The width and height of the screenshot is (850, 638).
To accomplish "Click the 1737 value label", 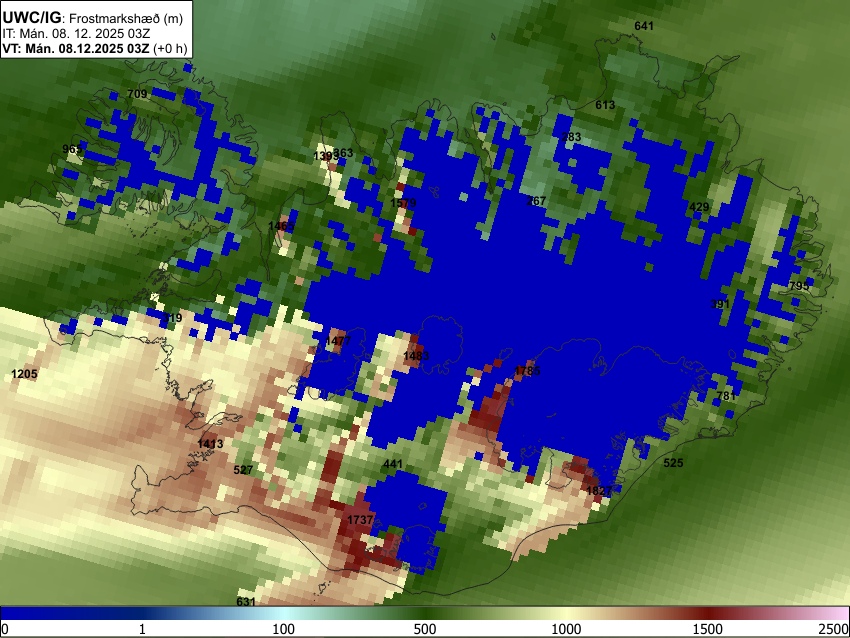I will click(360, 520).
